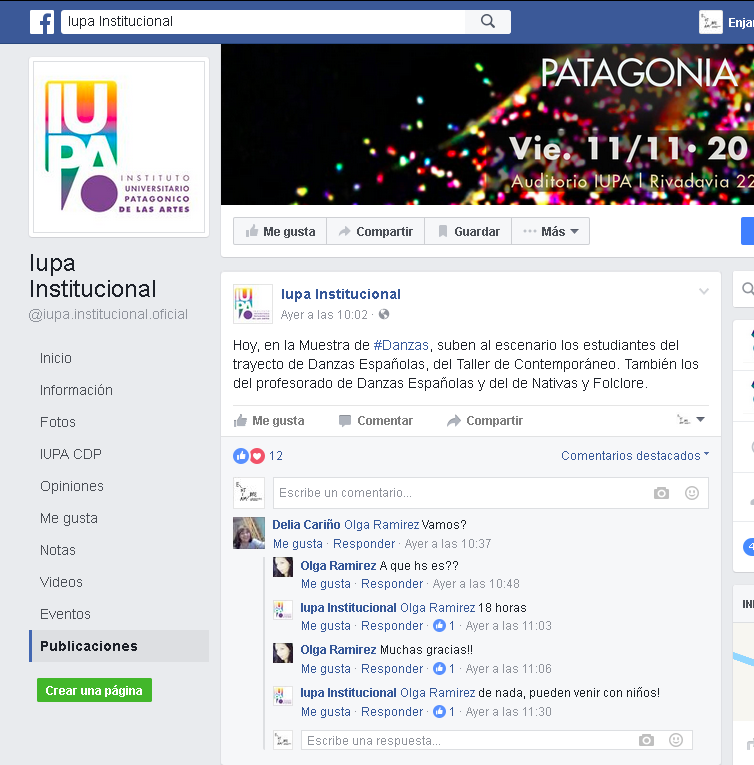This screenshot has height=765, width=754.
Task: Click Olga Ramirez avatar on 'Muchas gracias' reply
Action: (283, 653)
